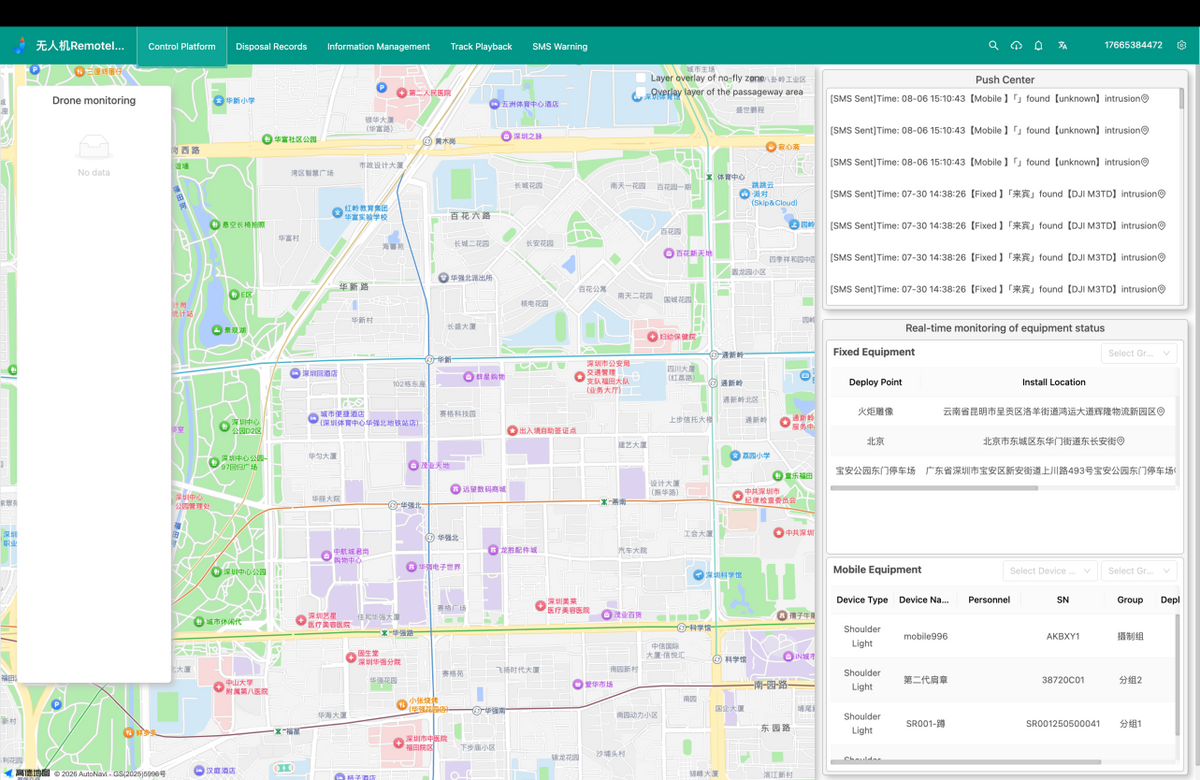The width and height of the screenshot is (1200, 780).
Task: Click 茂业天地 mall marker on map
Action: [414, 465]
